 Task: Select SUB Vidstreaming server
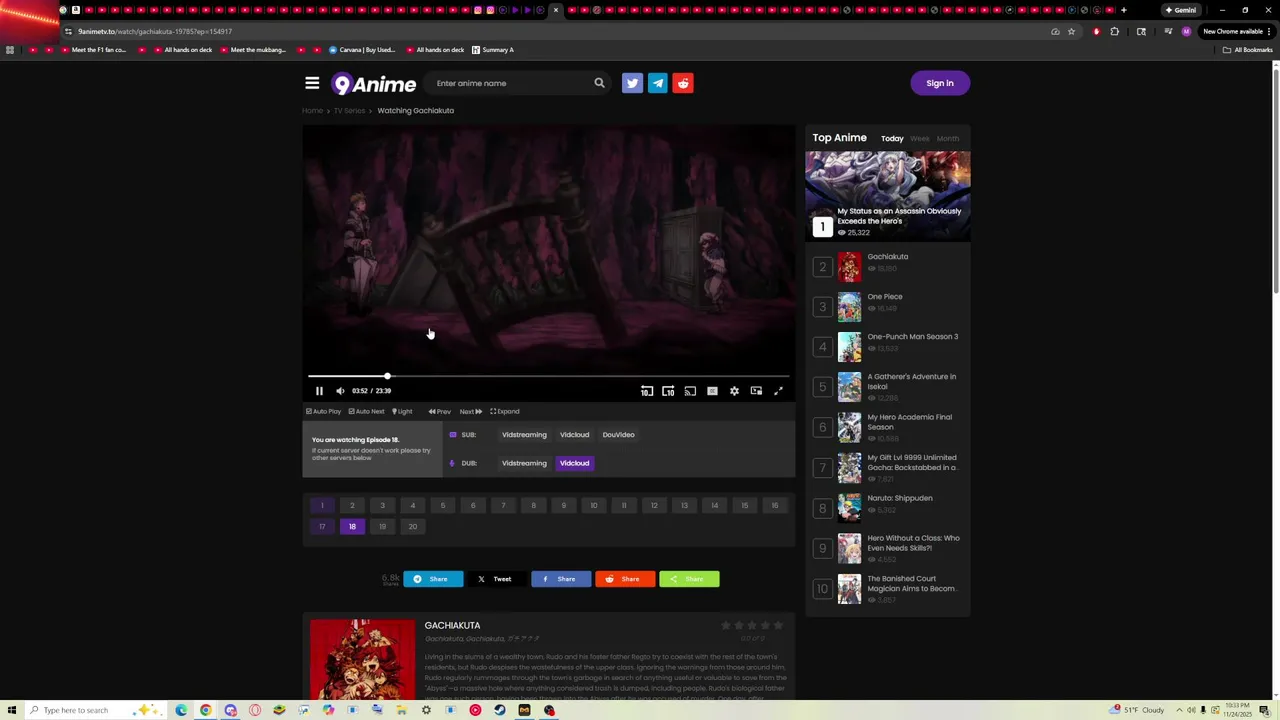tap(524, 435)
